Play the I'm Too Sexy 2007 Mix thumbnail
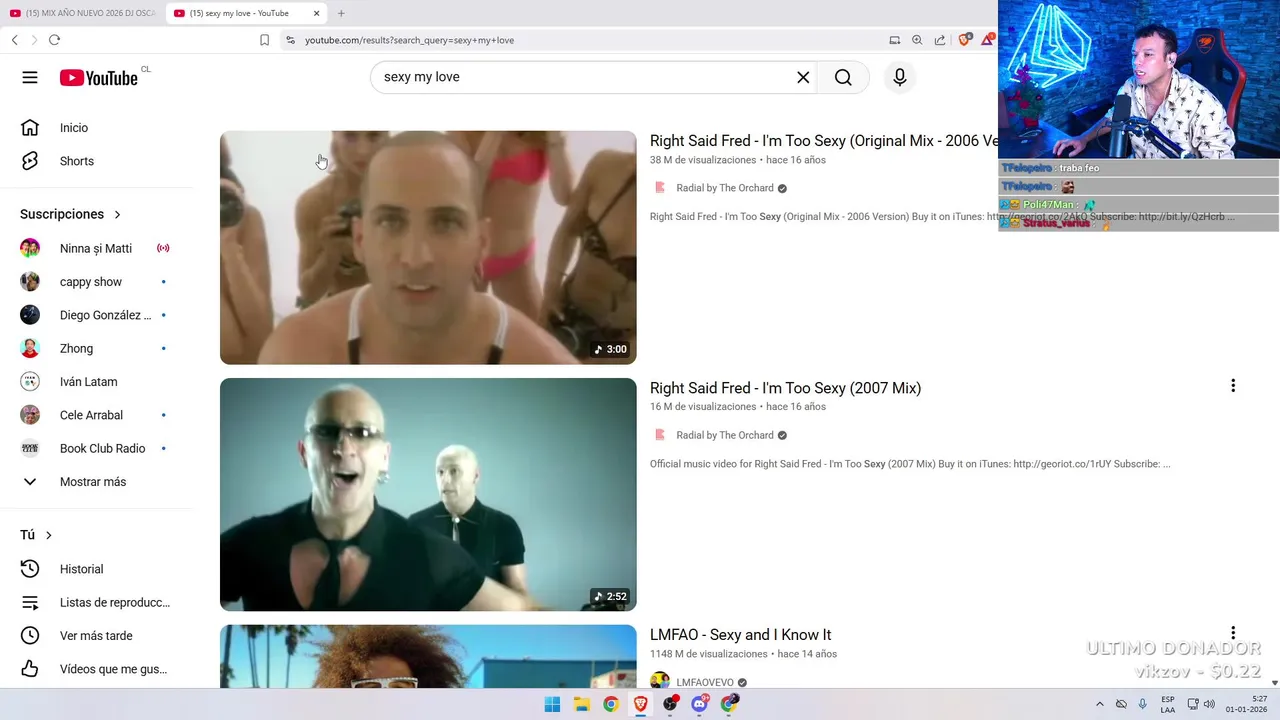Screen dimensions: 1280x720 (428, 494)
